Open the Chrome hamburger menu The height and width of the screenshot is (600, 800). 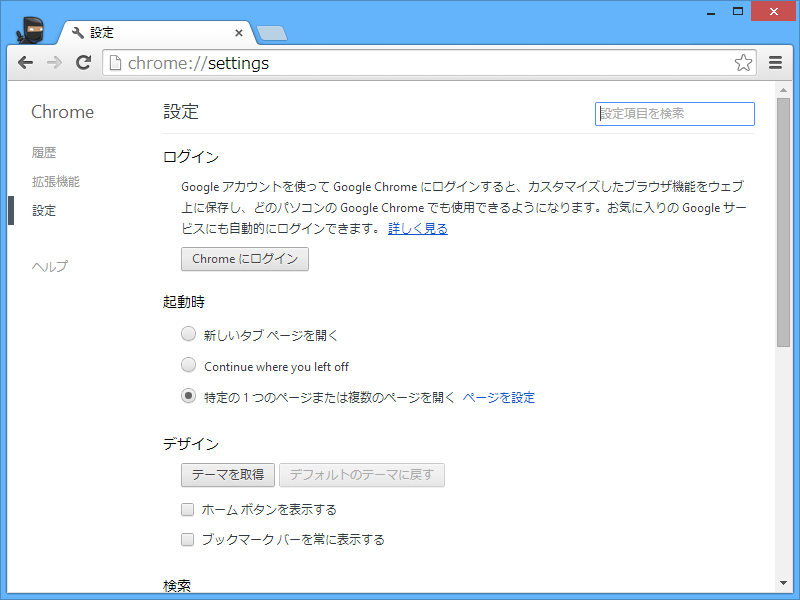click(776, 63)
